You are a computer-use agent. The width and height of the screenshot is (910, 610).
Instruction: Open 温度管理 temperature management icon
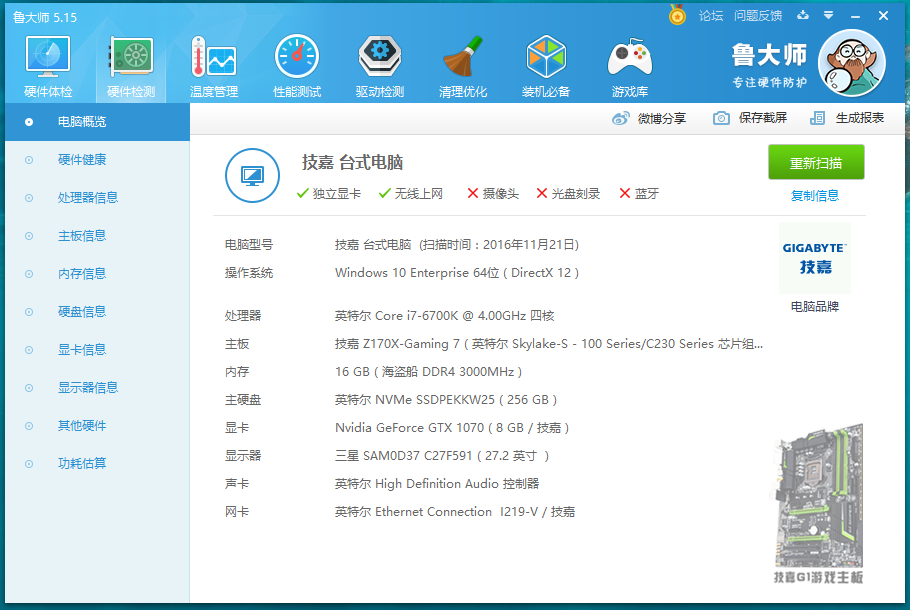(x=214, y=56)
